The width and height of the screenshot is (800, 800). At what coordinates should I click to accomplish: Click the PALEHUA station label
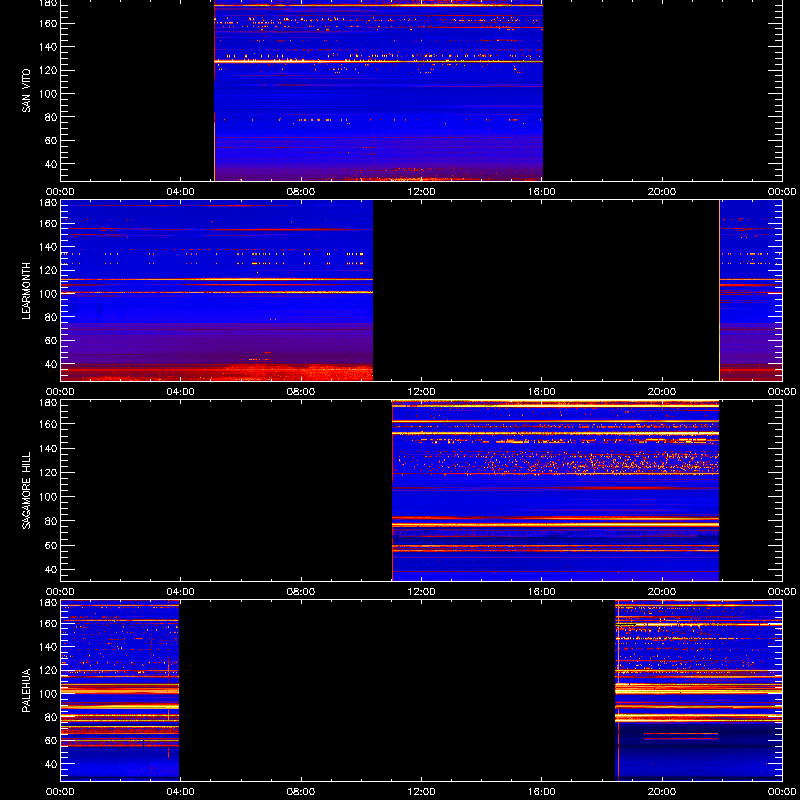[x=26, y=690]
